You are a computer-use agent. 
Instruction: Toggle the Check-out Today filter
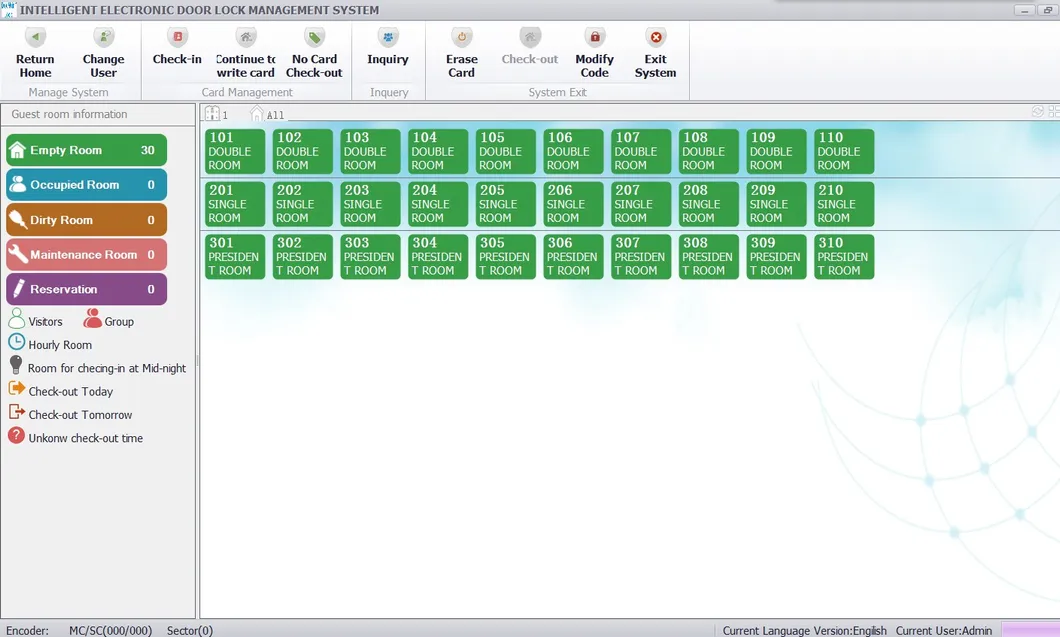[x=17, y=391]
